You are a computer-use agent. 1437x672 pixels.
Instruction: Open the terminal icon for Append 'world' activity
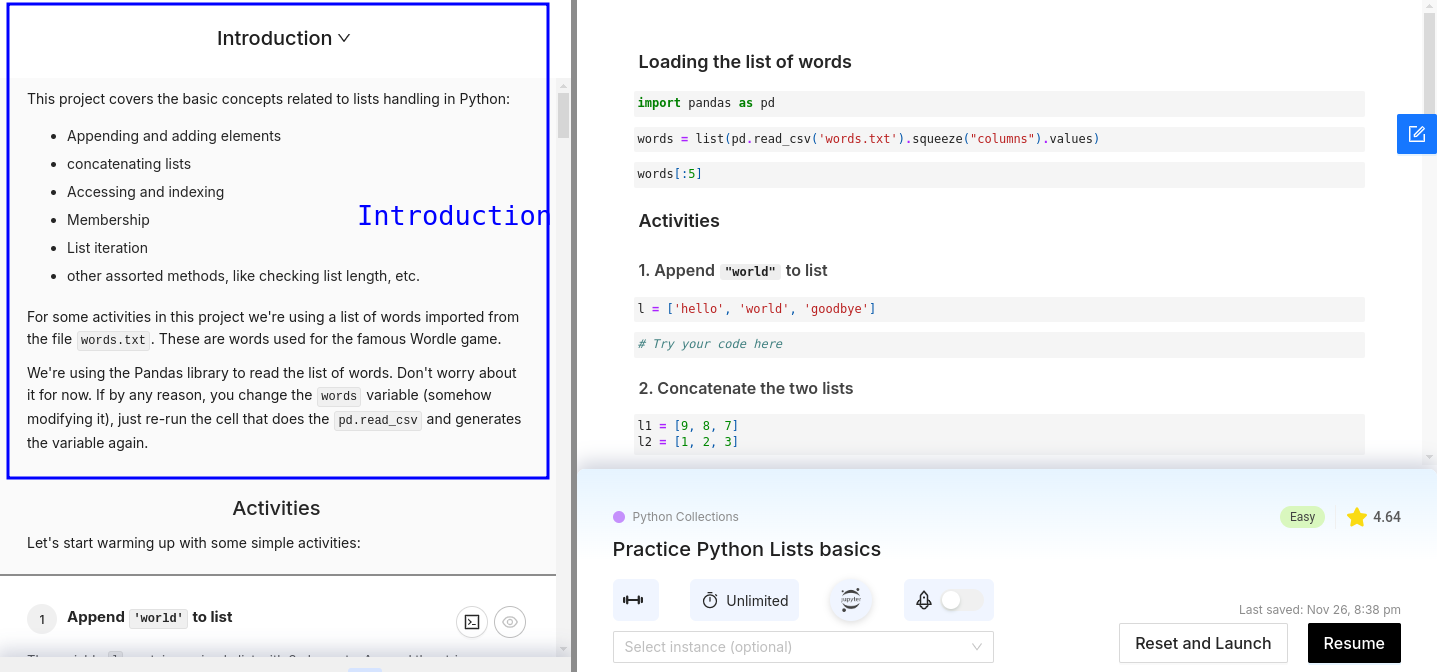point(472,622)
